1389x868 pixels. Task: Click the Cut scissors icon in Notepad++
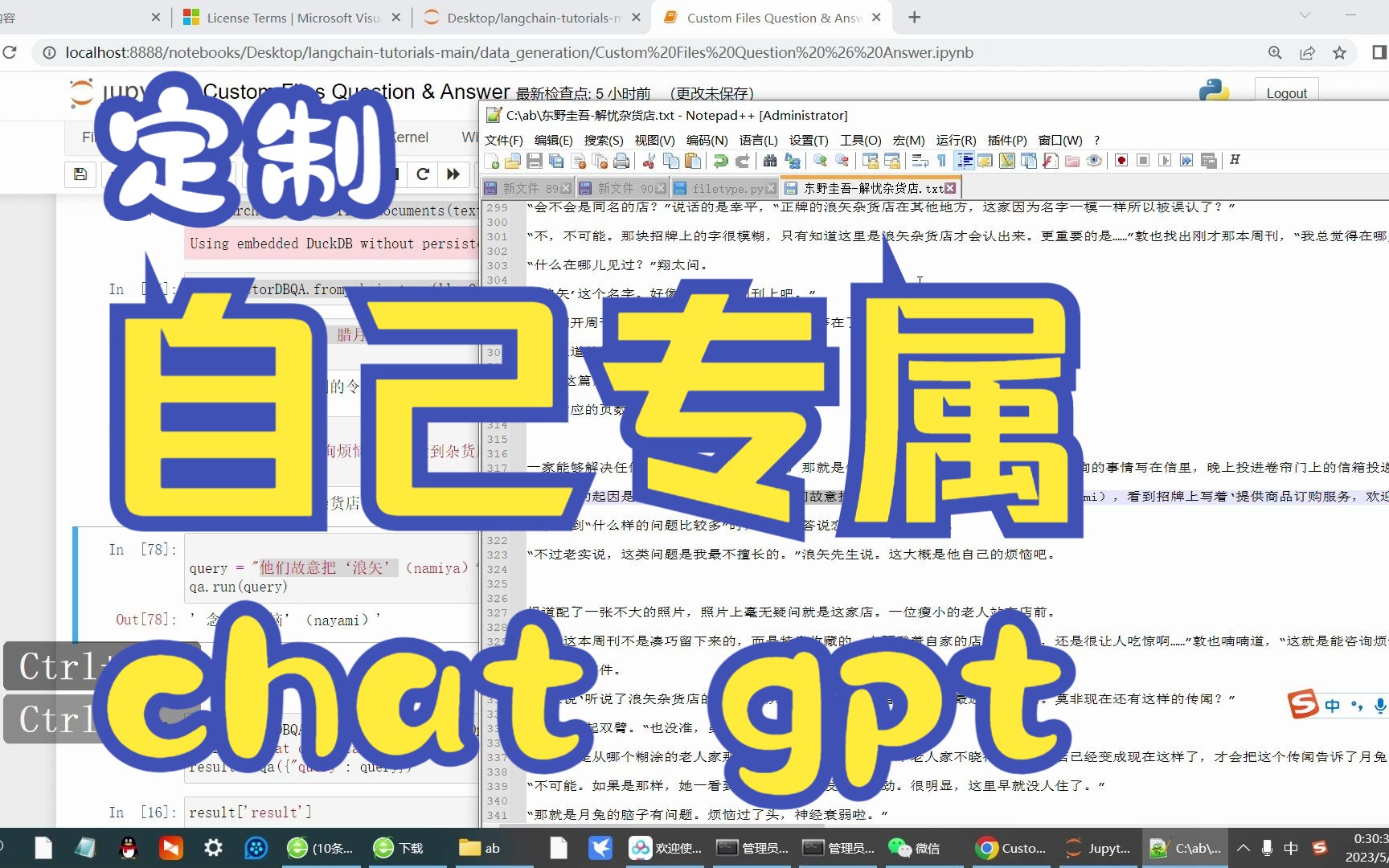[x=649, y=161]
